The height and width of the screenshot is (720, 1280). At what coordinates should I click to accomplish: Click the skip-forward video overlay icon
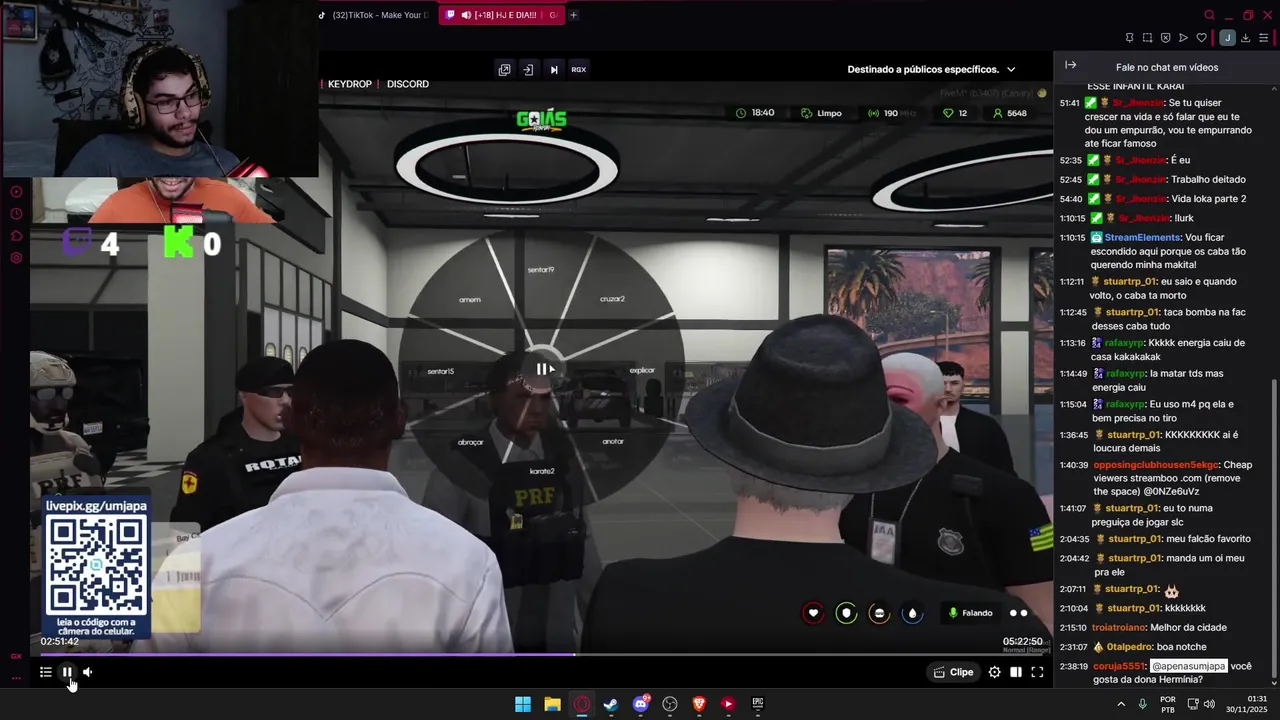tap(553, 69)
